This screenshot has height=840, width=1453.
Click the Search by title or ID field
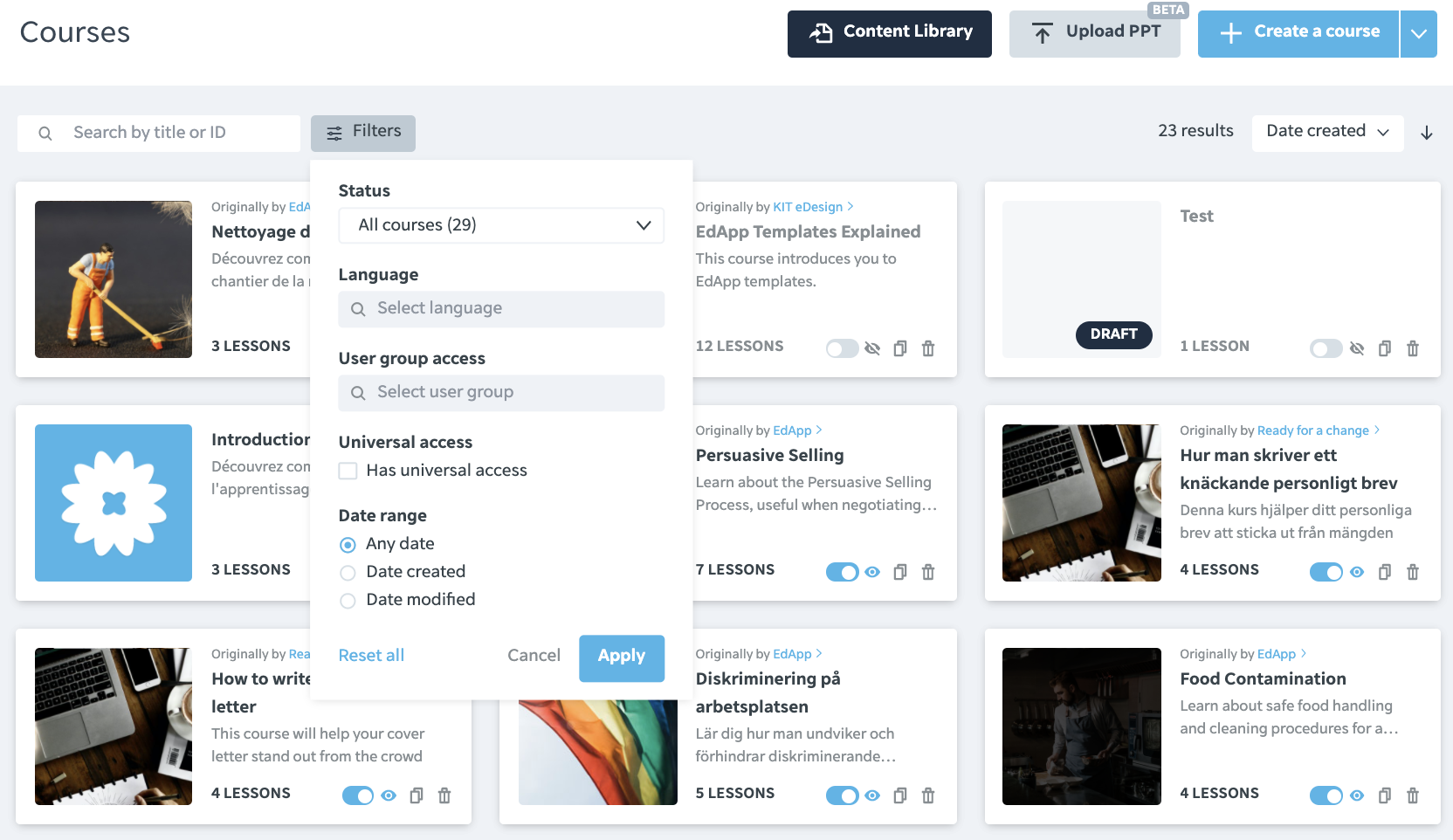point(157,133)
